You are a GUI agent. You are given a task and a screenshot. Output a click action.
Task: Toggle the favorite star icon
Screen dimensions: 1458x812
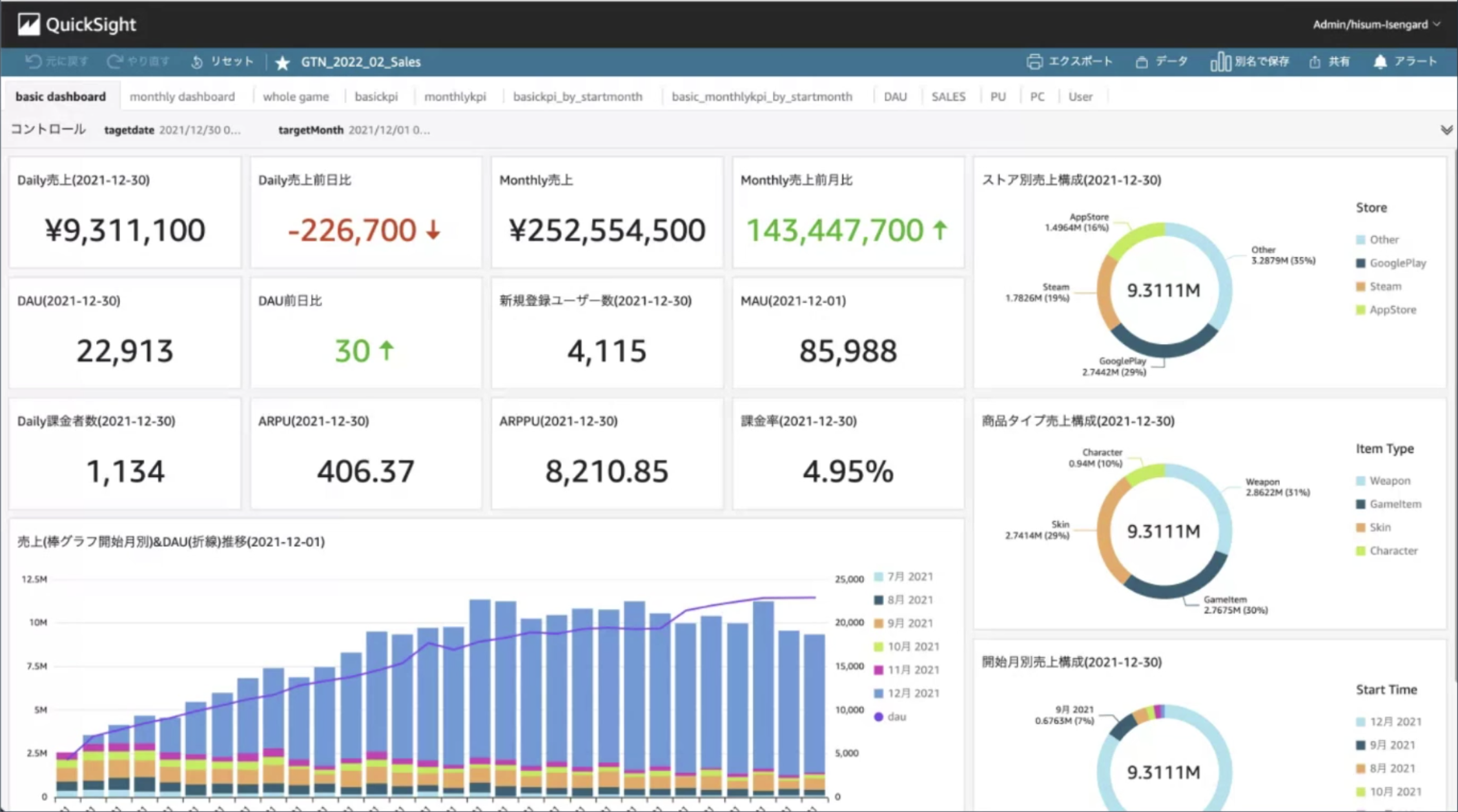point(282,63)
